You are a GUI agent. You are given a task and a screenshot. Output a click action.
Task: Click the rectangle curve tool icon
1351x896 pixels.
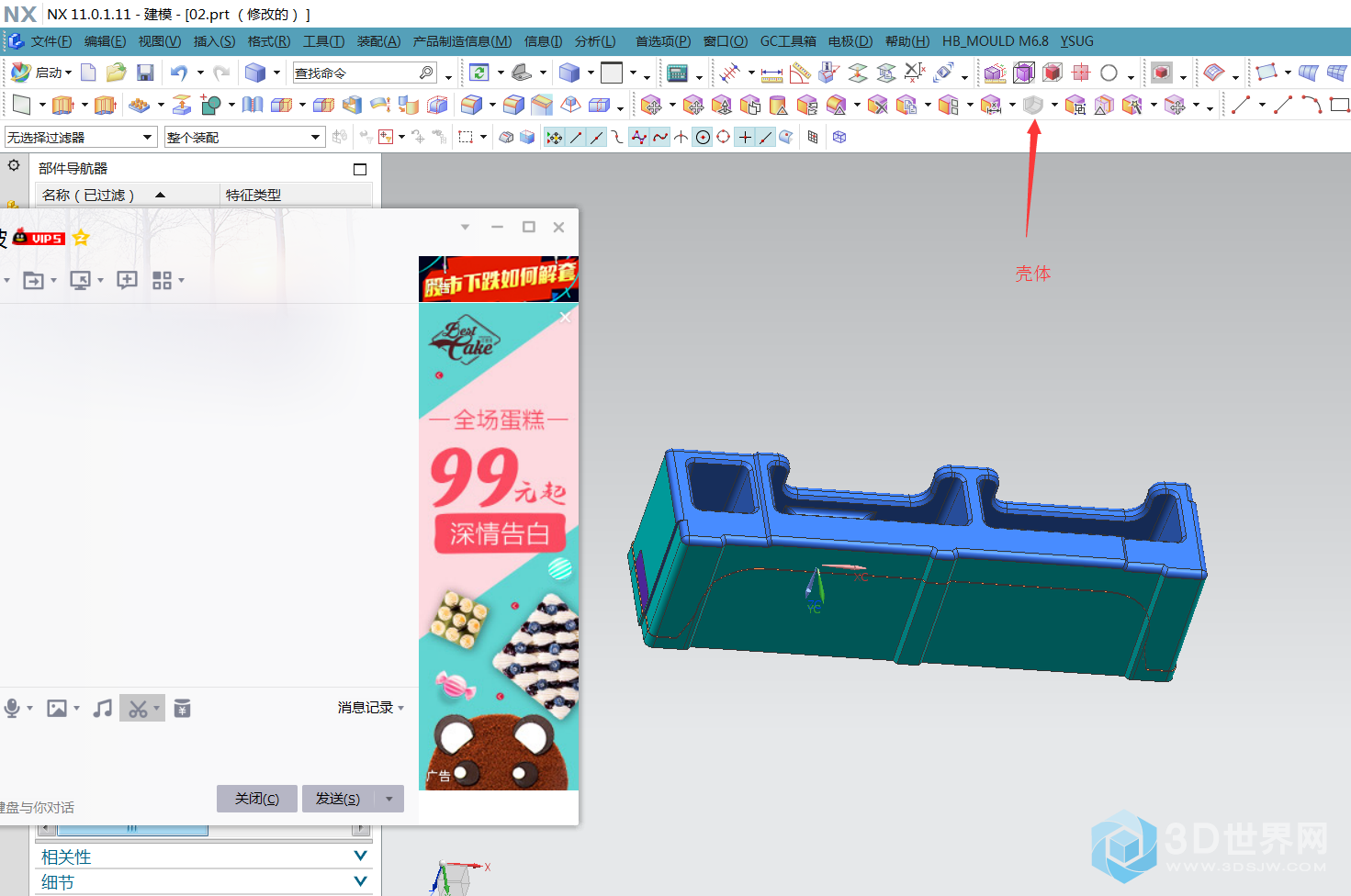1340,106
